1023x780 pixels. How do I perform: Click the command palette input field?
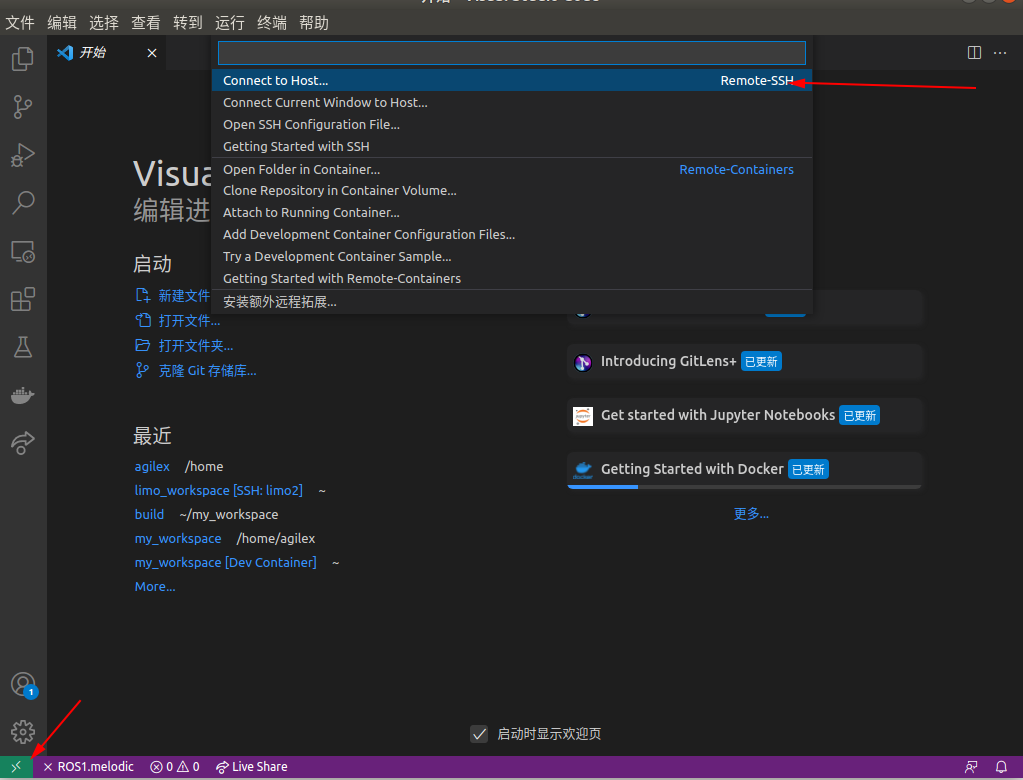[x=510, y=52]
